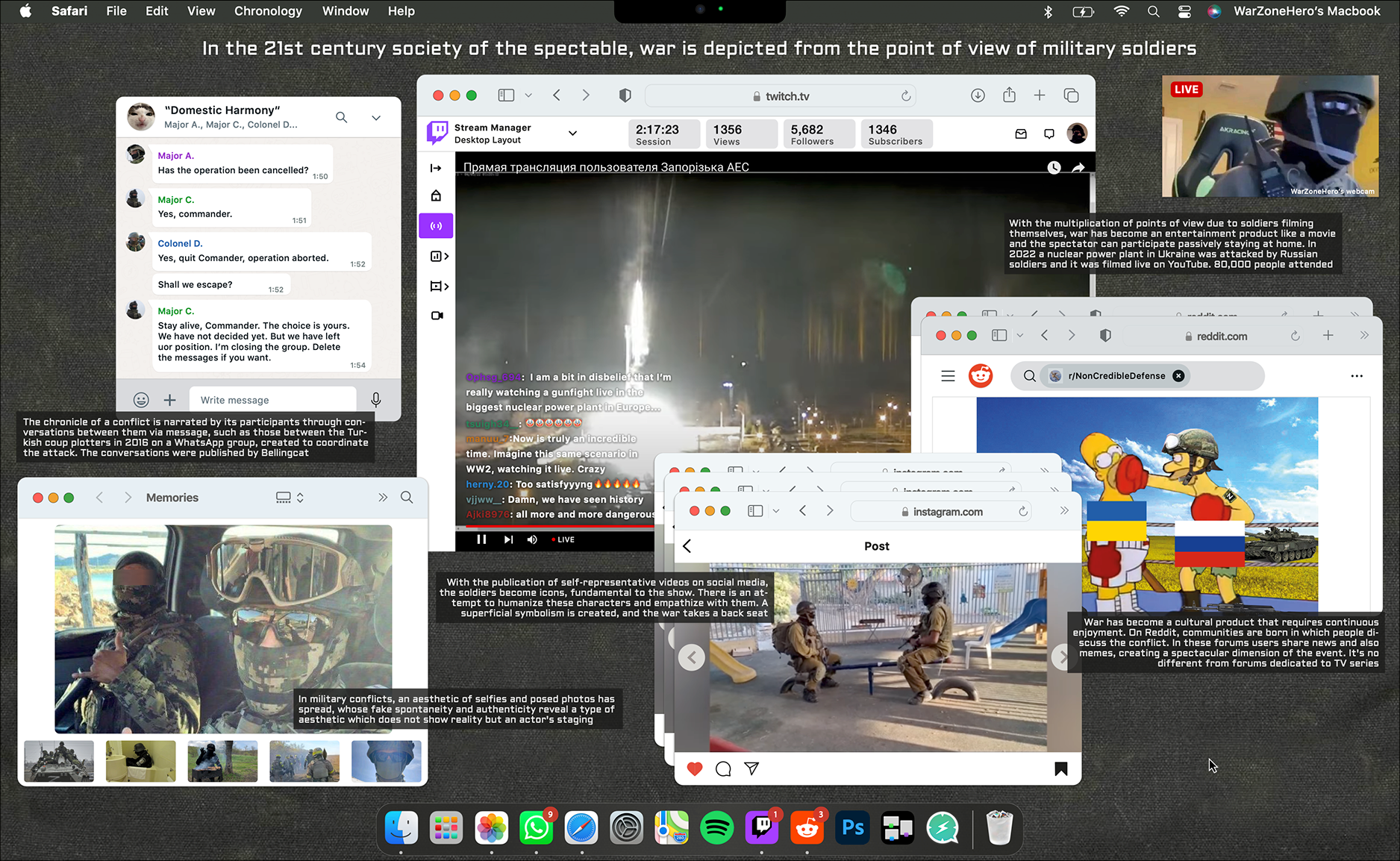1400x861 pixels.
Task: Search within the Domestic Harmony chat
Action: pyautogui.click(x=341, y=117)
